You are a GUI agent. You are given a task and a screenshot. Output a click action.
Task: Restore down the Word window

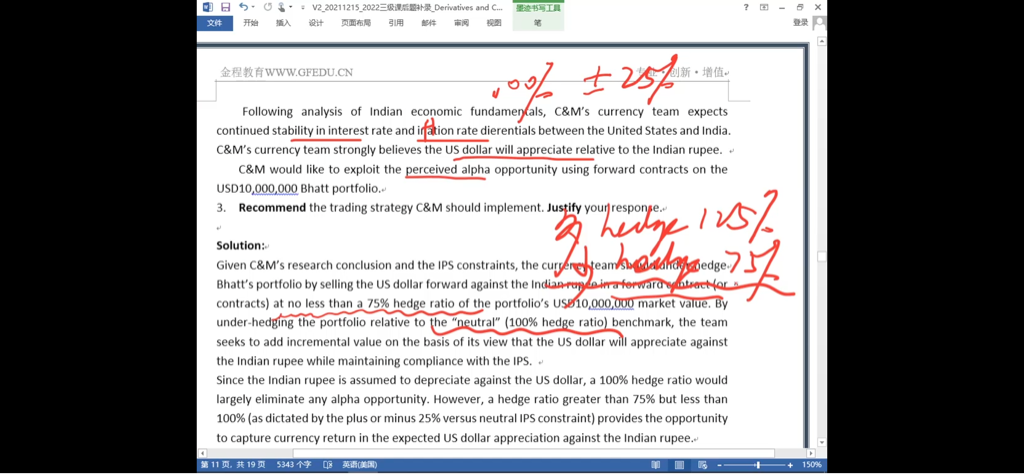pyautogui.click(x=800, y=7)
